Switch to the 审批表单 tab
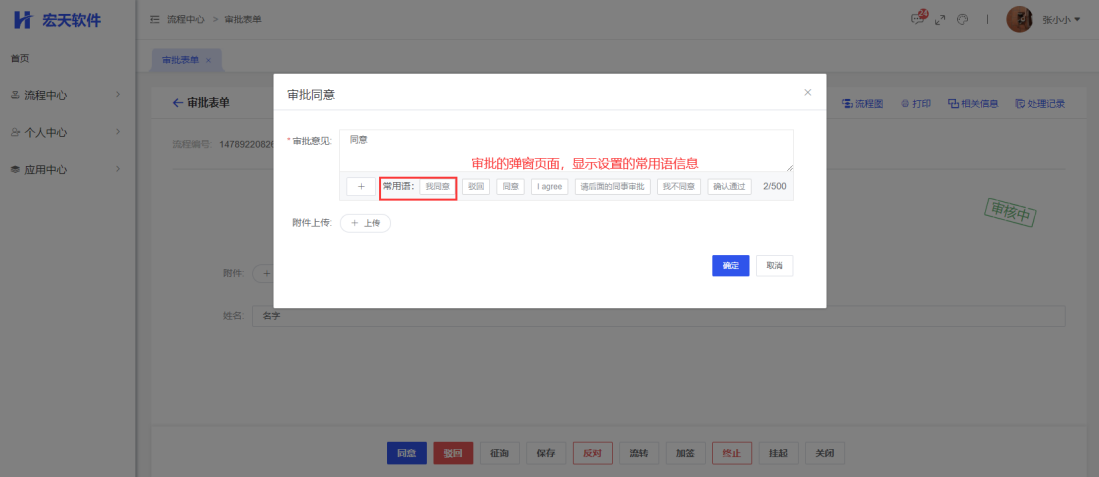This screenshot has width=1099, height=477. pos(181,60)
